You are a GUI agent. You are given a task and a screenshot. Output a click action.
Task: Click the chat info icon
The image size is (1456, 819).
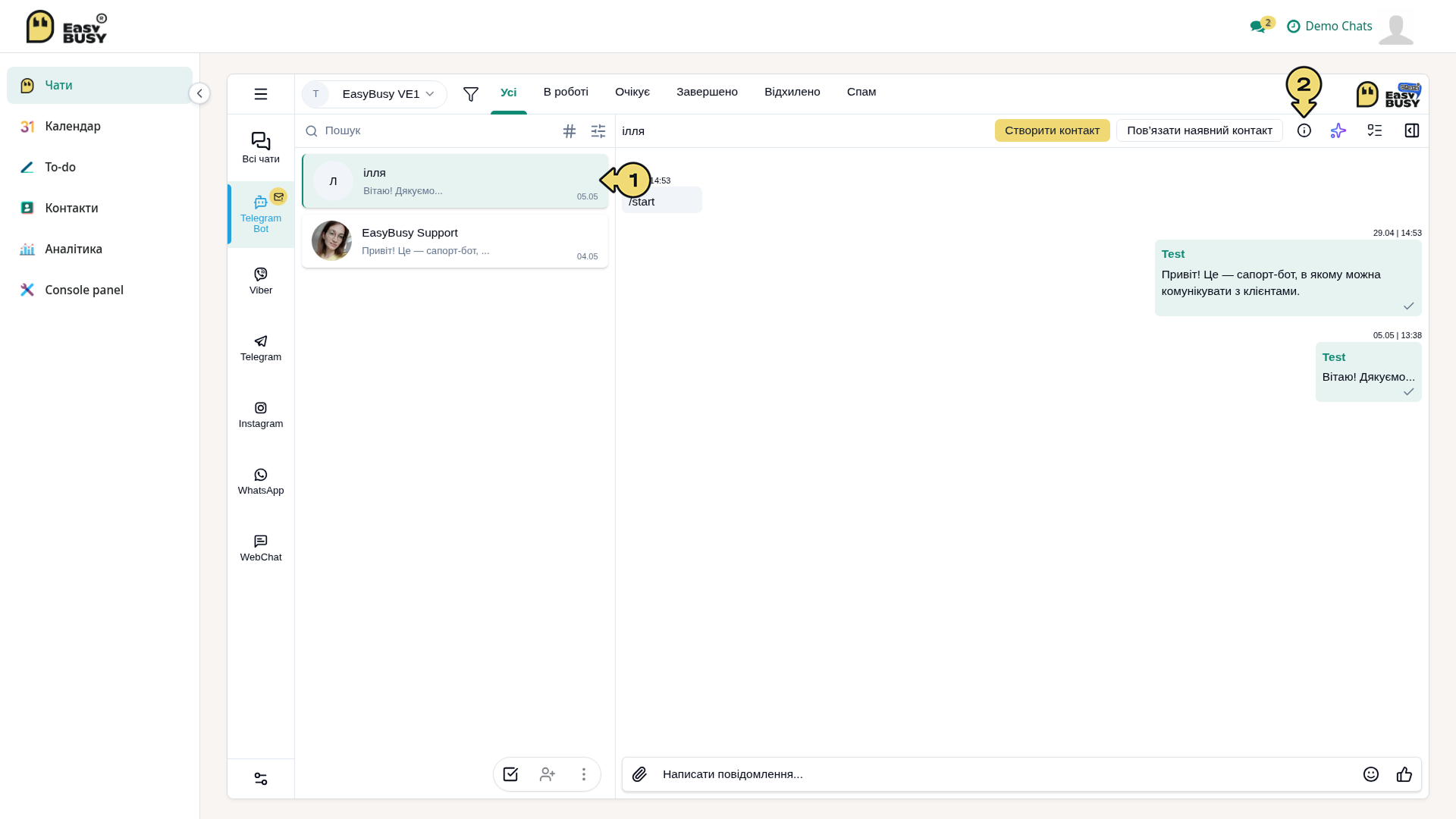(x=1304, y=130)
